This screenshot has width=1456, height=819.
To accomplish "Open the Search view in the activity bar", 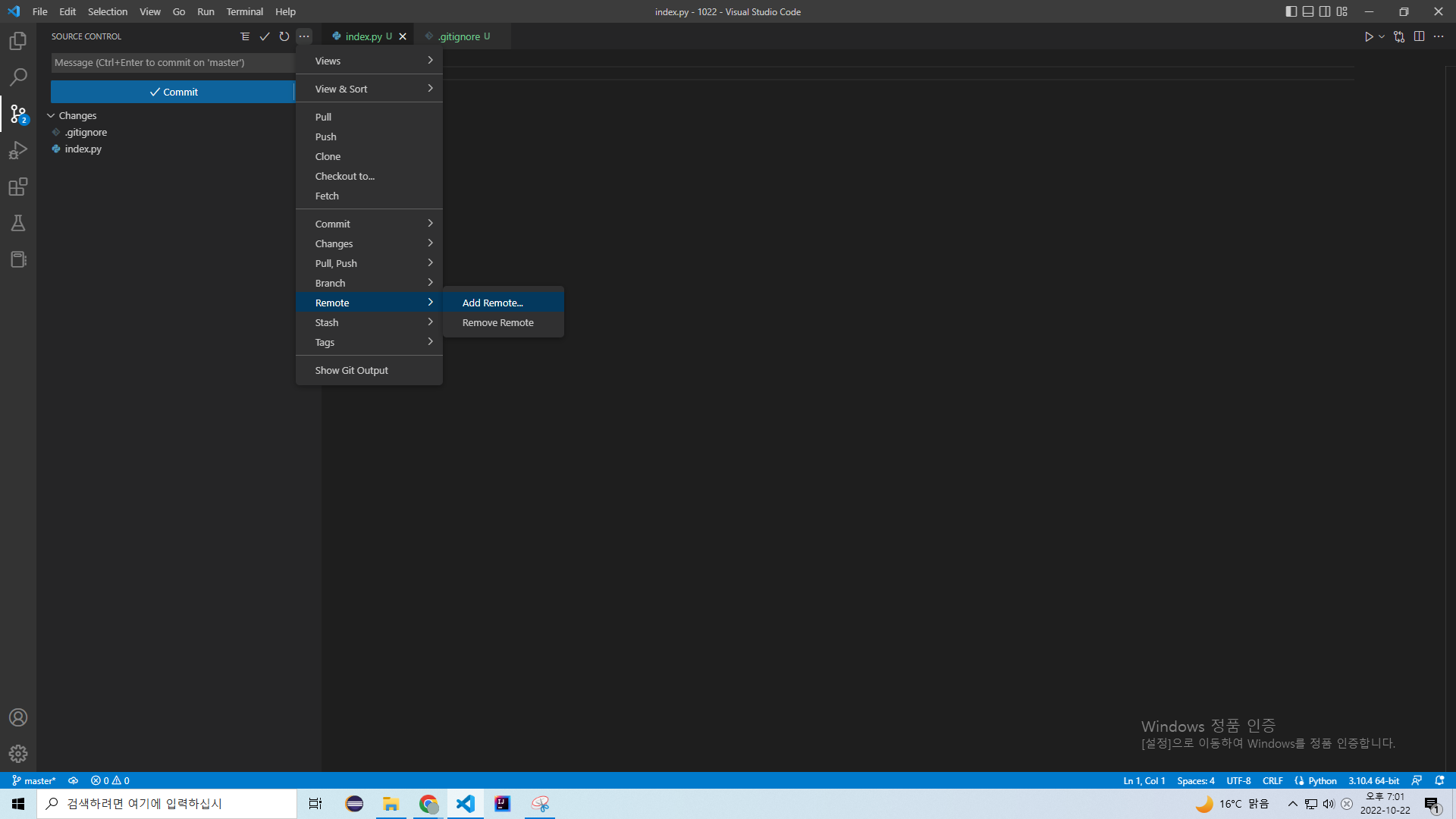I will point(18,77).
